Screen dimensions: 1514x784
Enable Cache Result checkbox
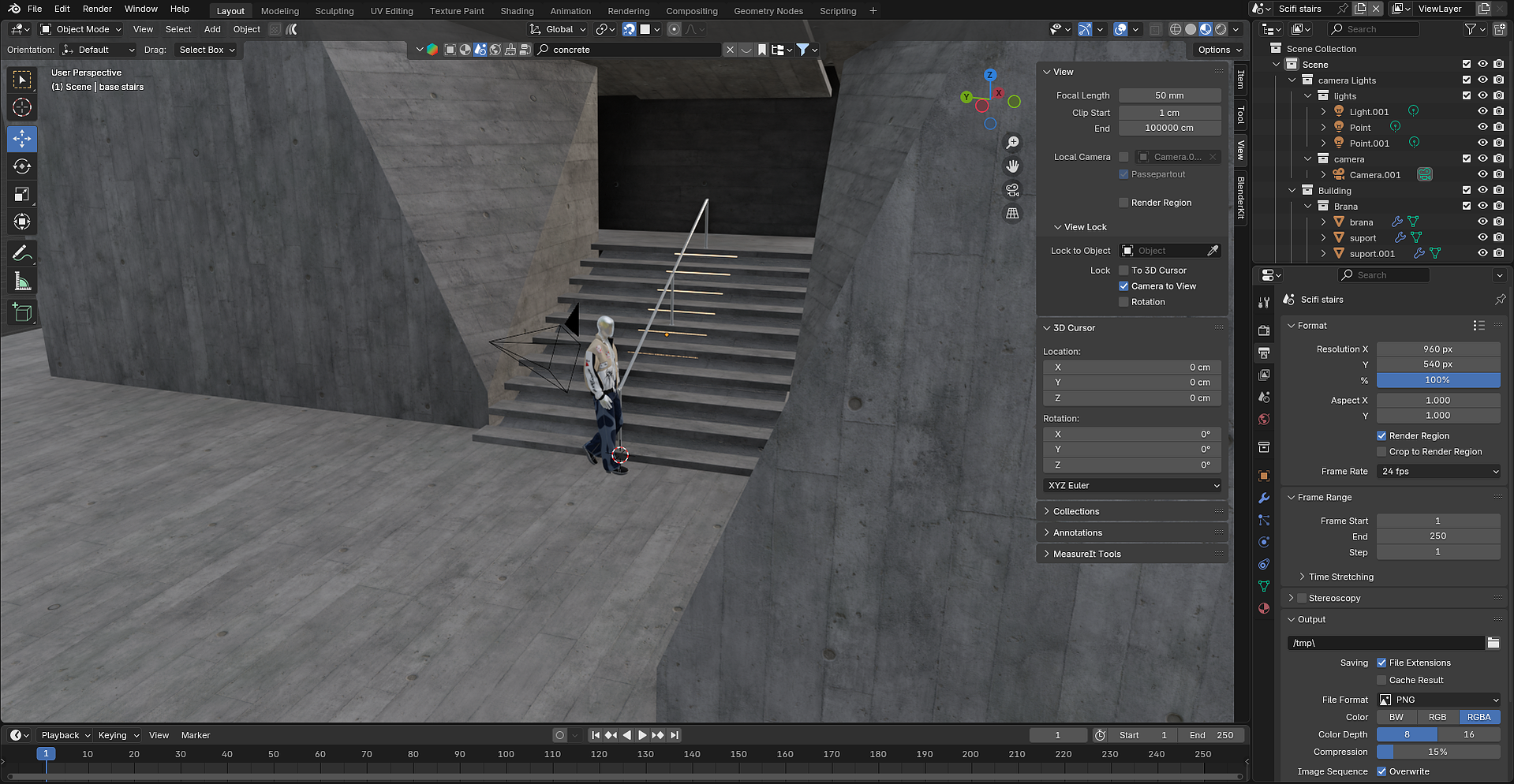(x=1381, y=680)
